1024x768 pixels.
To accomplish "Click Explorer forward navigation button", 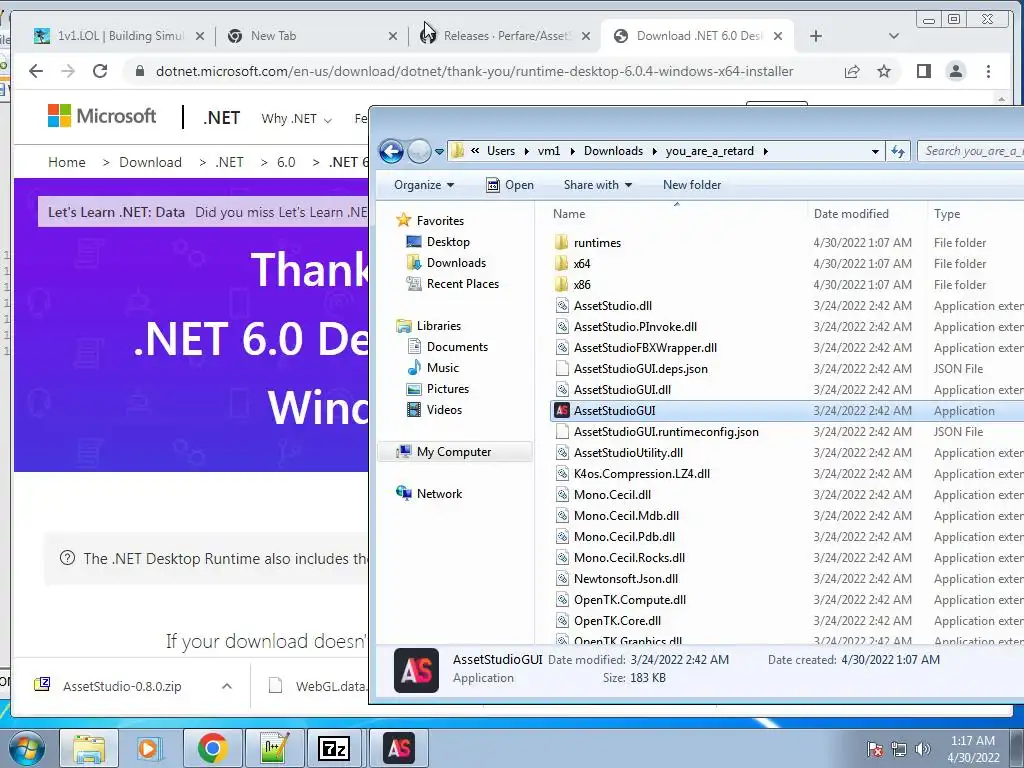I will click(x=419, y=152).
